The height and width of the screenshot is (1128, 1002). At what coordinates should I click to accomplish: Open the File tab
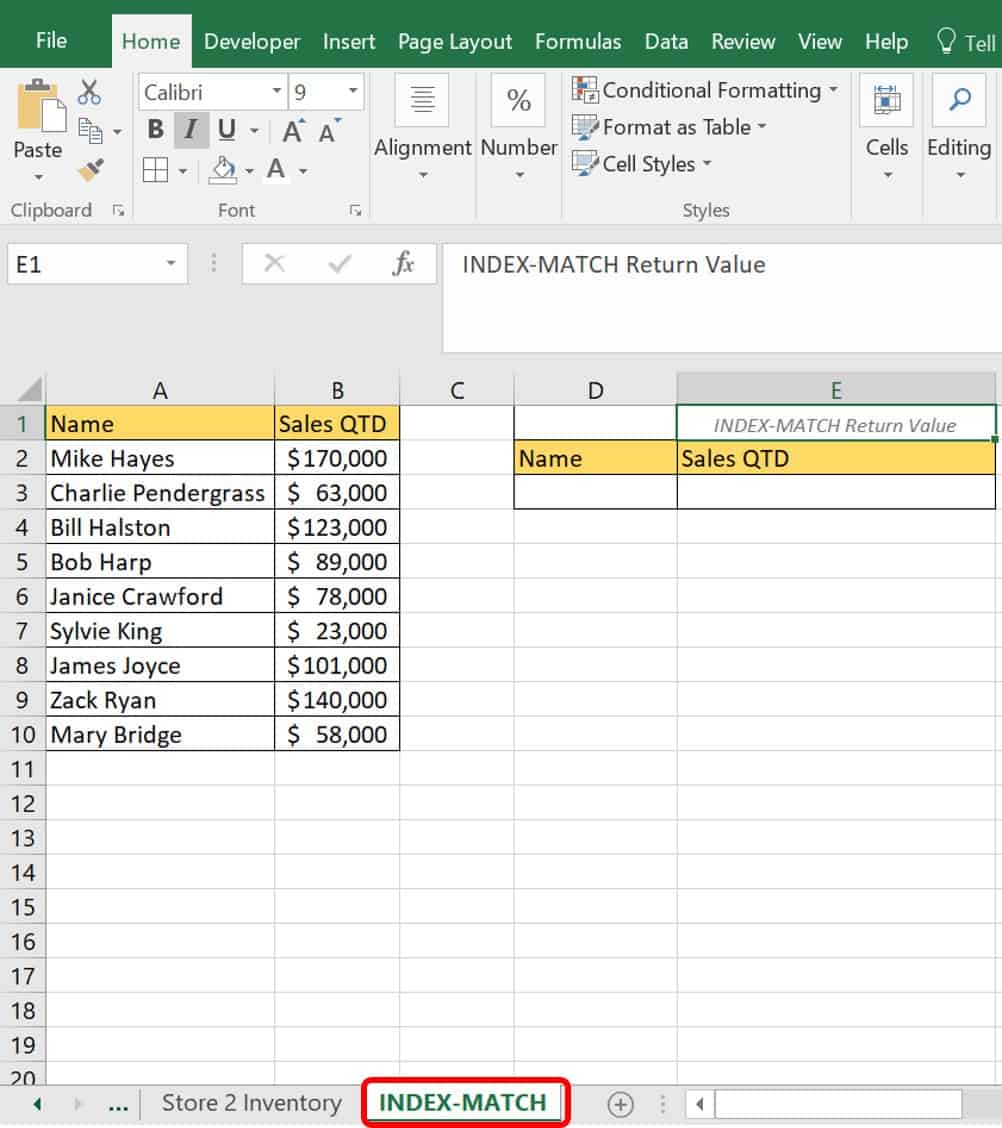pos(52,41)
